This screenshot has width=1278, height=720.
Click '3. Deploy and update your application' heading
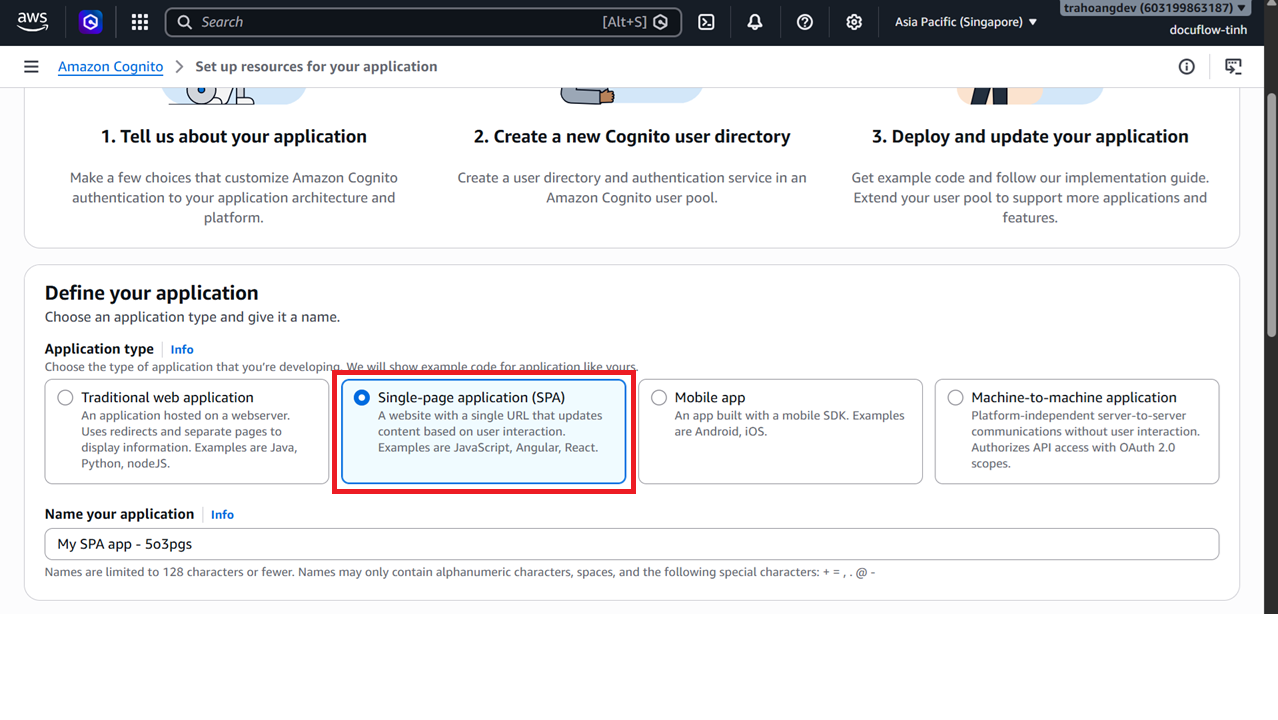point(1030,136)
